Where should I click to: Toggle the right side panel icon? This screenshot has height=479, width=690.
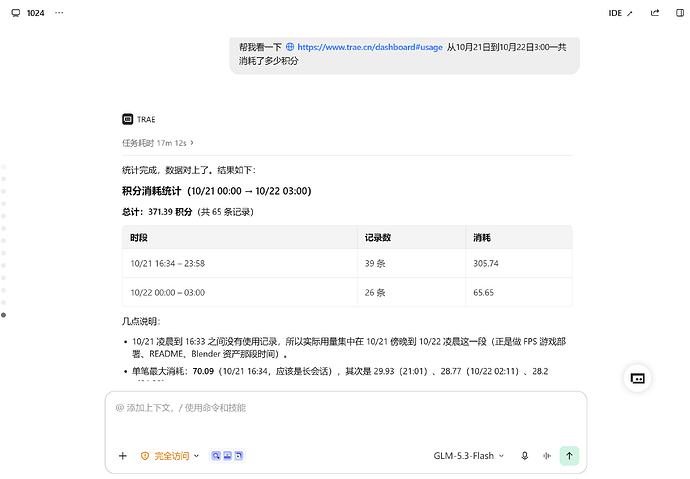pyautogui.click(x=680, y=13)
